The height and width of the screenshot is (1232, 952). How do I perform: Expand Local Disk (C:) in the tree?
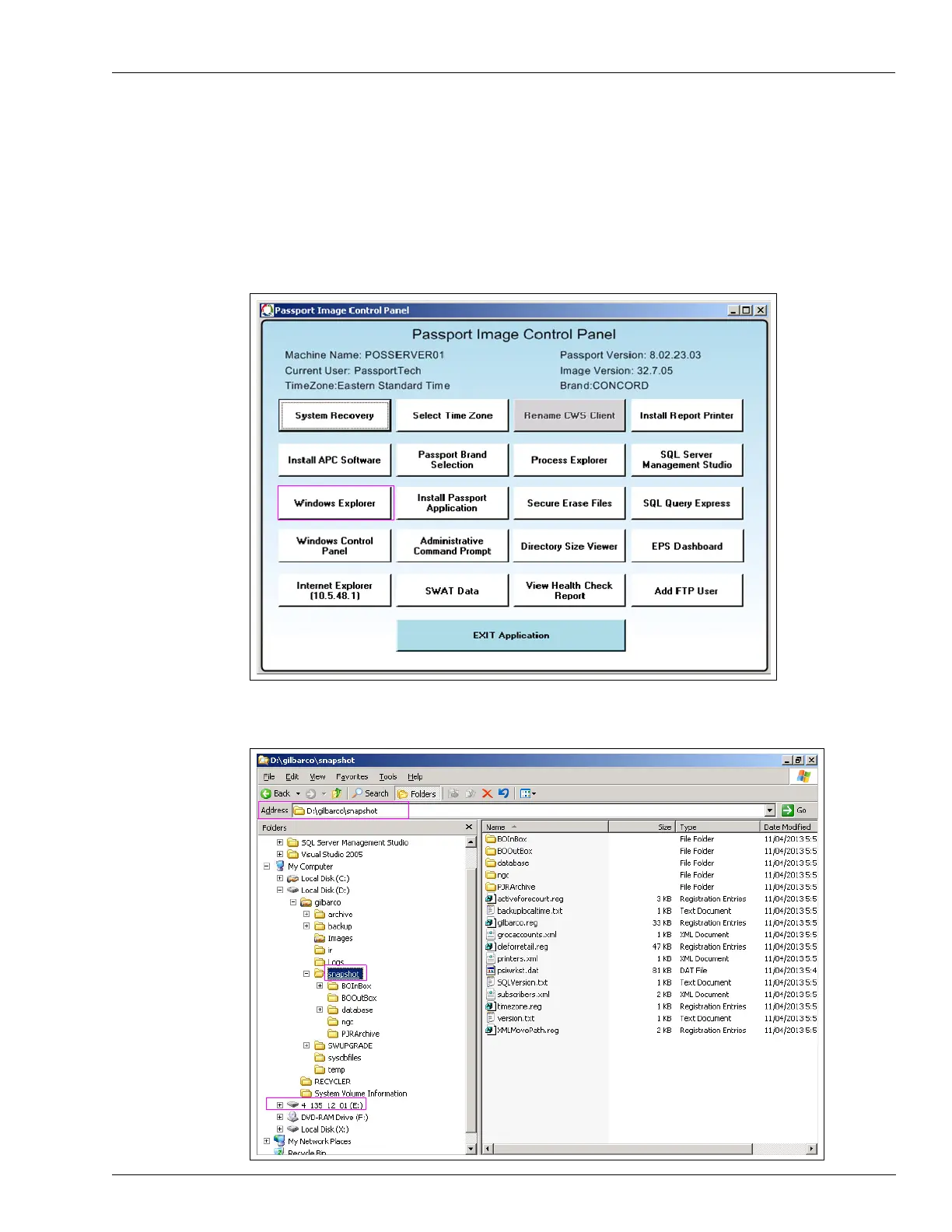click(x=280, y=878)
